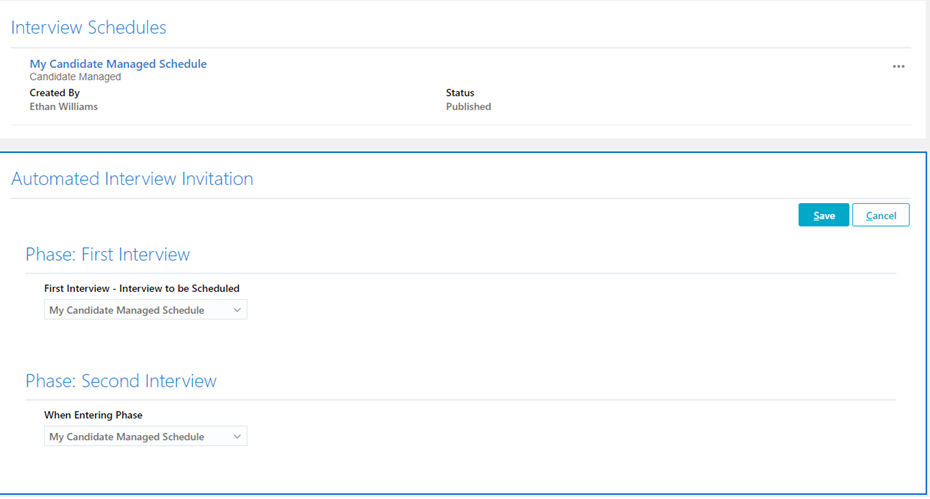Click the creator name Ethan Williams
Viewport: 930px width, 499px height.
click(63, 107)
